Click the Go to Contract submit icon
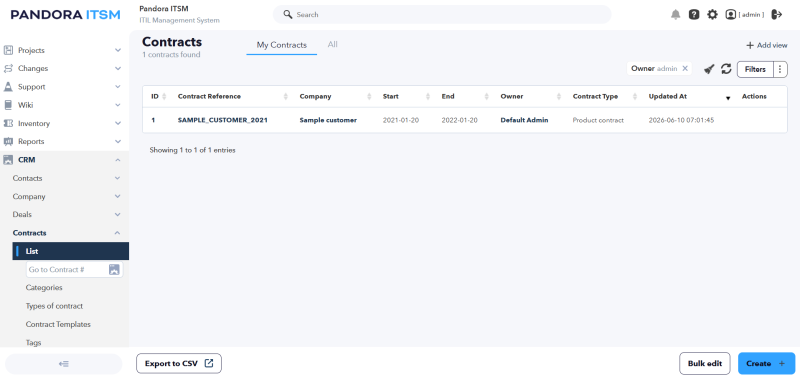The width and height of the screenshot is (800, 377). pyautogui.click(x=114, y=269)
